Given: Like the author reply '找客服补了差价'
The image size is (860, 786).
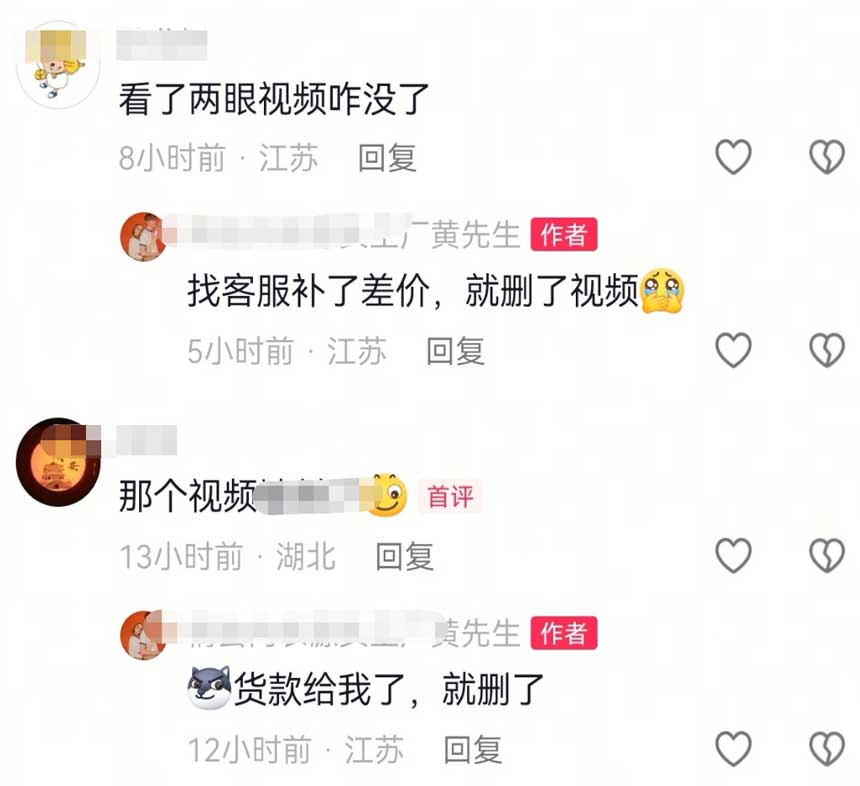Looking at the screenshot, I should click(733, 350).
